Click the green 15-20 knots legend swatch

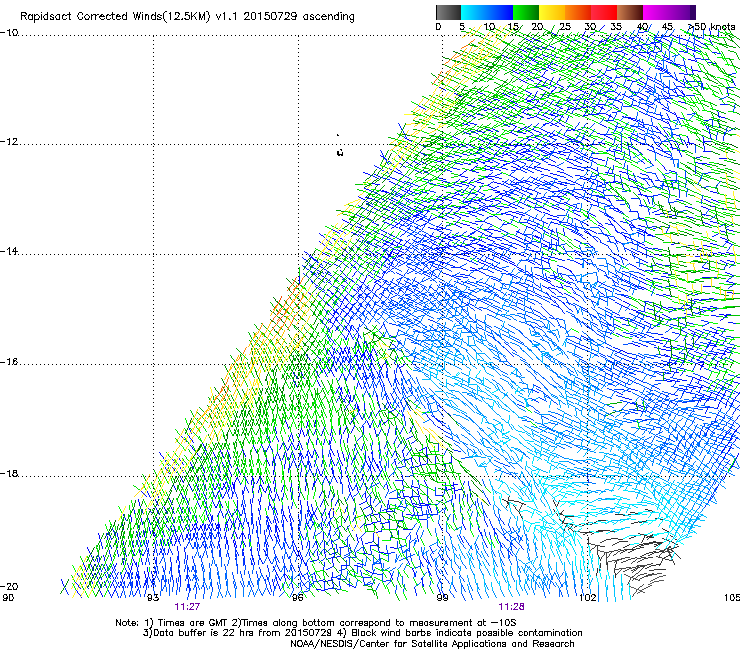point(526,12)
